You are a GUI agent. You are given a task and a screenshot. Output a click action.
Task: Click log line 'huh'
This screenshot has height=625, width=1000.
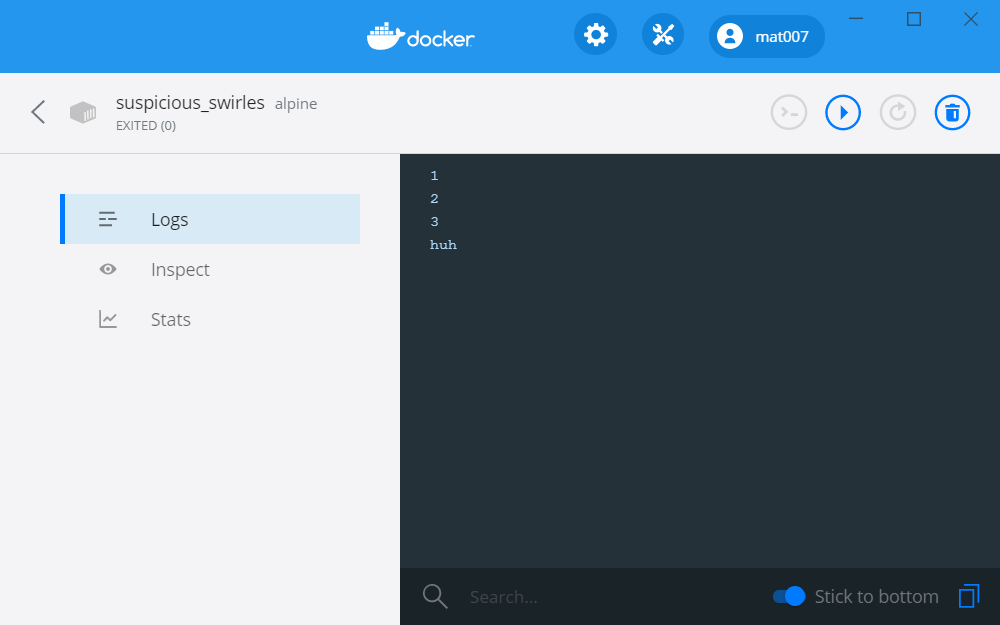point(443,245)
